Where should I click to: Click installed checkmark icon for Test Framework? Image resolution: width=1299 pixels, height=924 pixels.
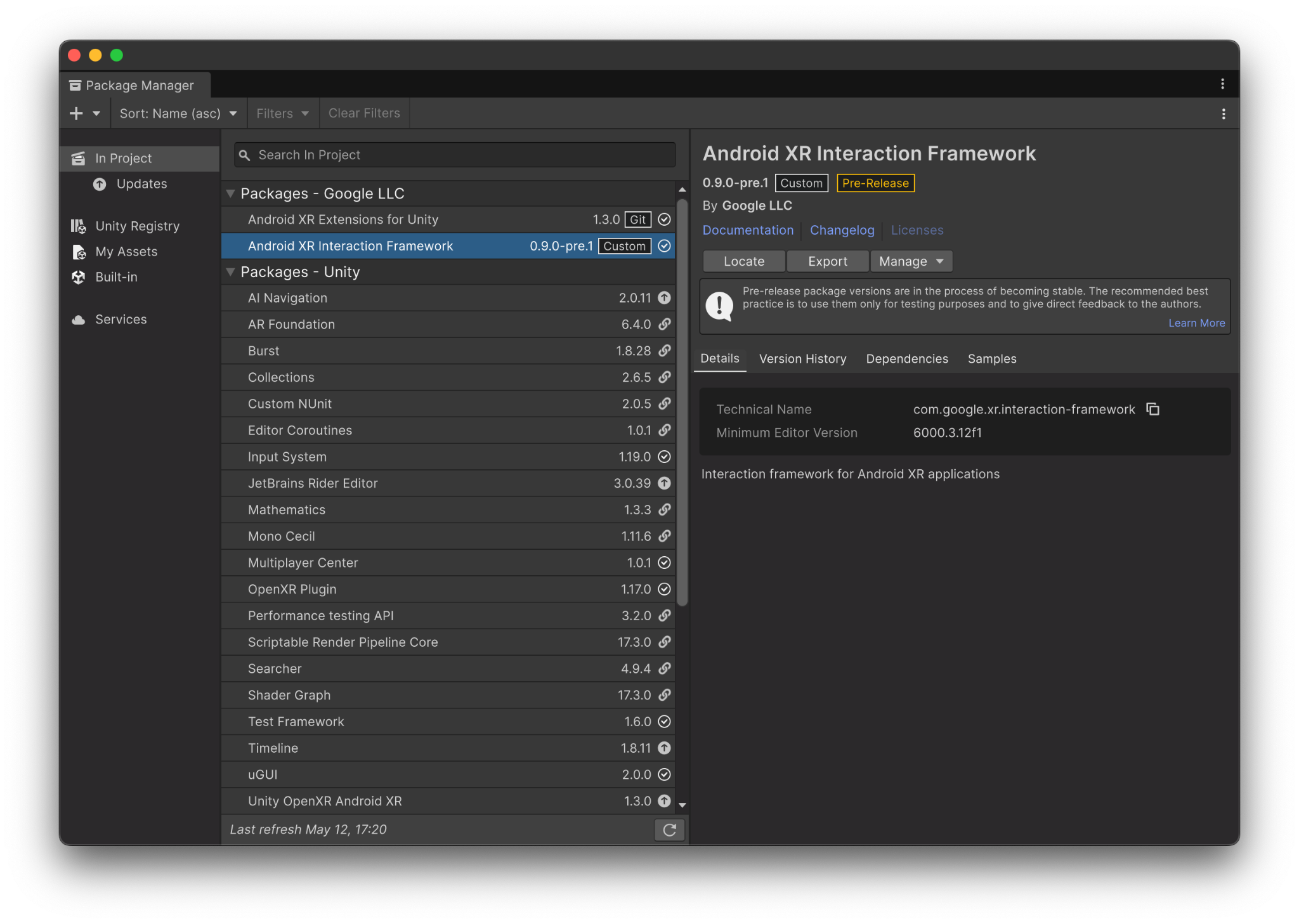(x=664, y=722)
